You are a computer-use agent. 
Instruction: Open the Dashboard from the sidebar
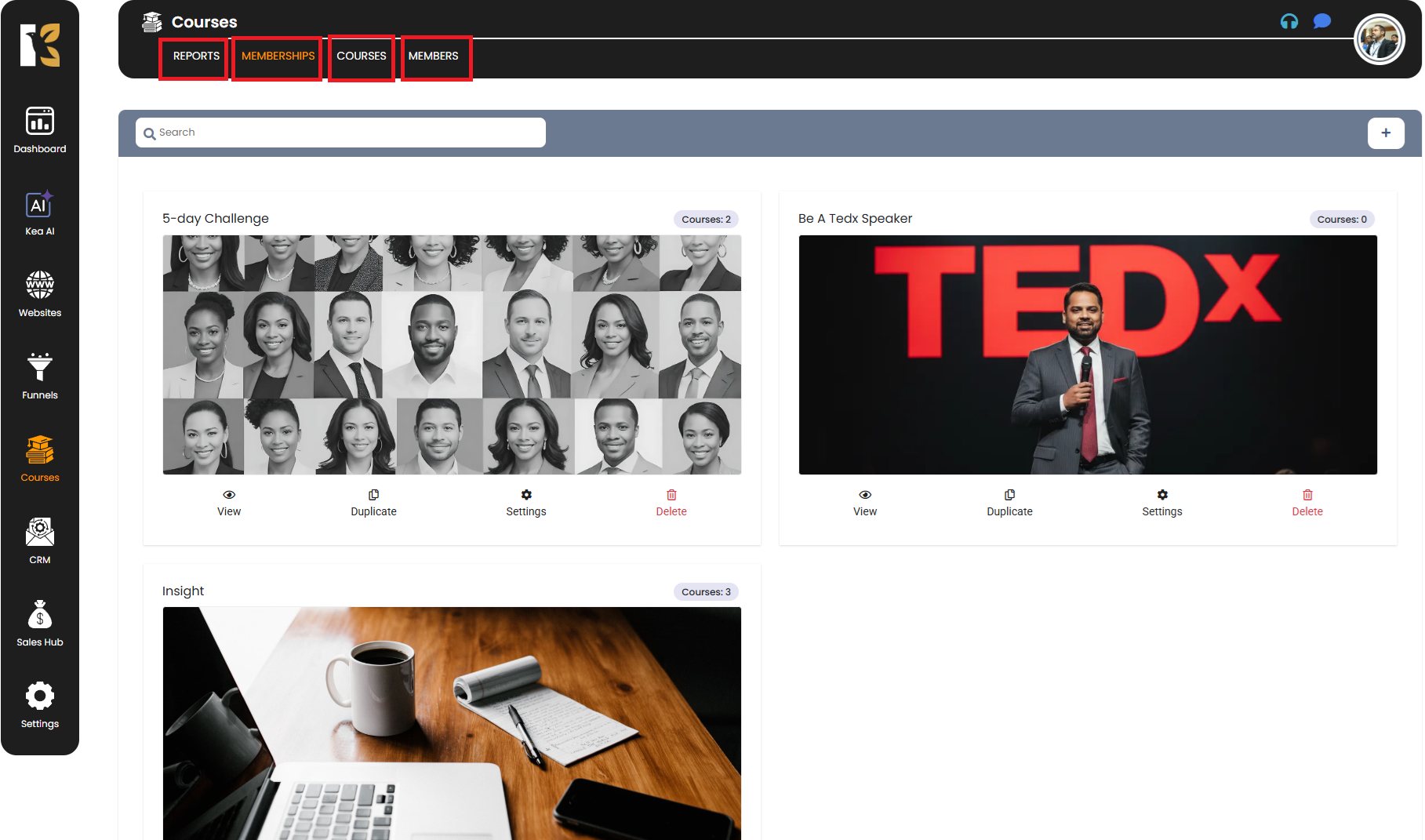click(39, 130)
